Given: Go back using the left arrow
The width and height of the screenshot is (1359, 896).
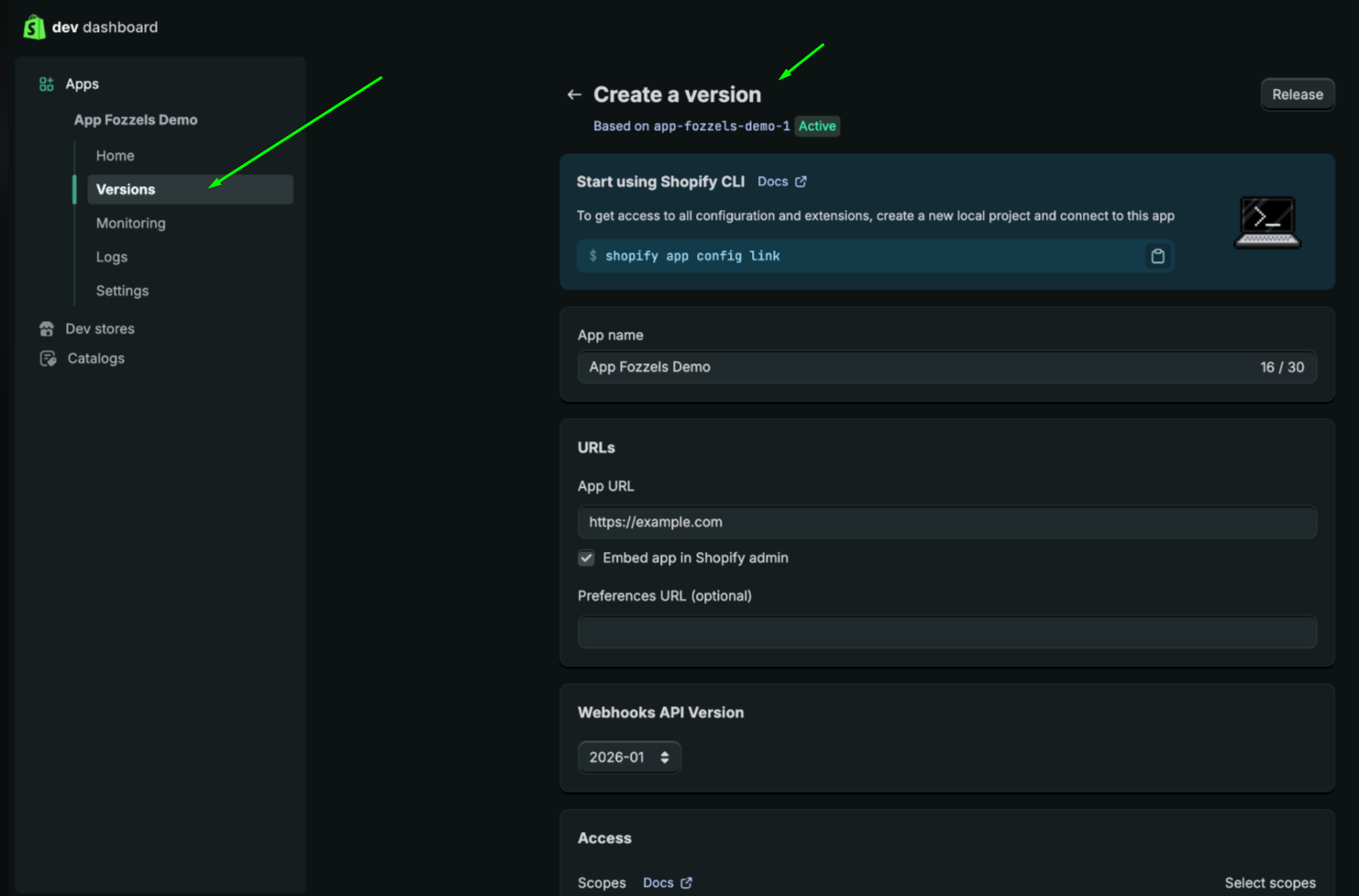Looking at the screenshot, I should point(574,94).
